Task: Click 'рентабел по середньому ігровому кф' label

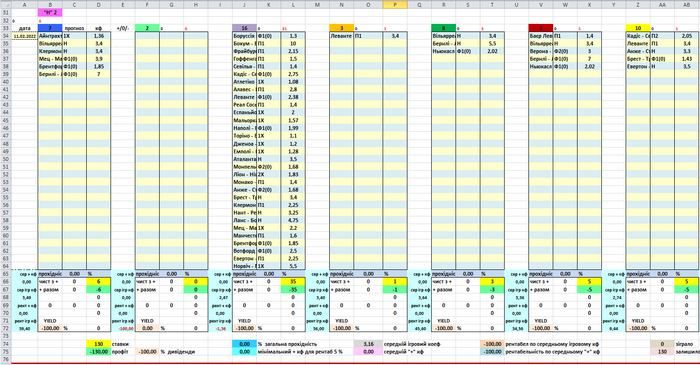Action: click(552, 344)
